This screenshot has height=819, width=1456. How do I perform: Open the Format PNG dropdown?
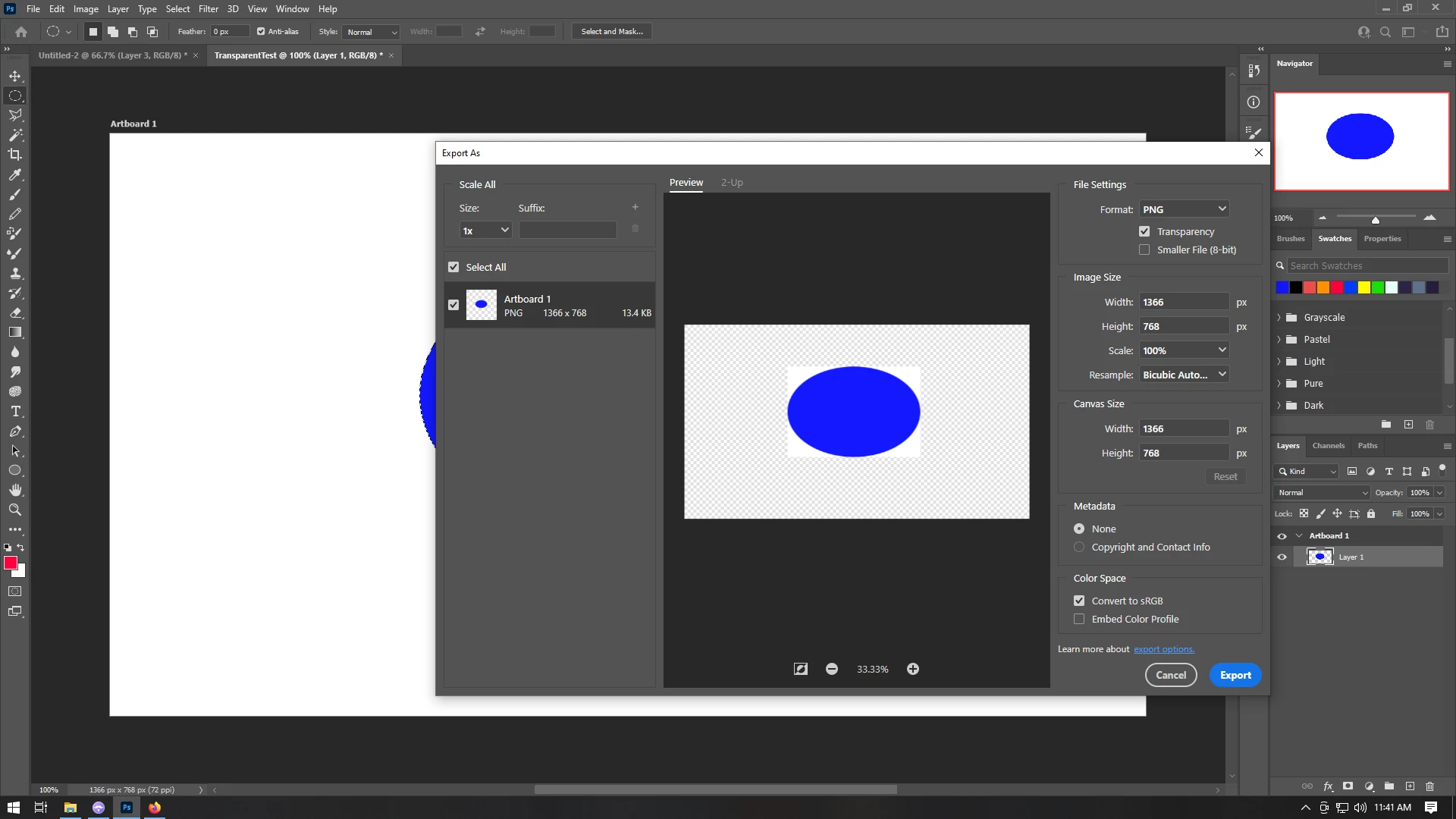point(1184,209)
